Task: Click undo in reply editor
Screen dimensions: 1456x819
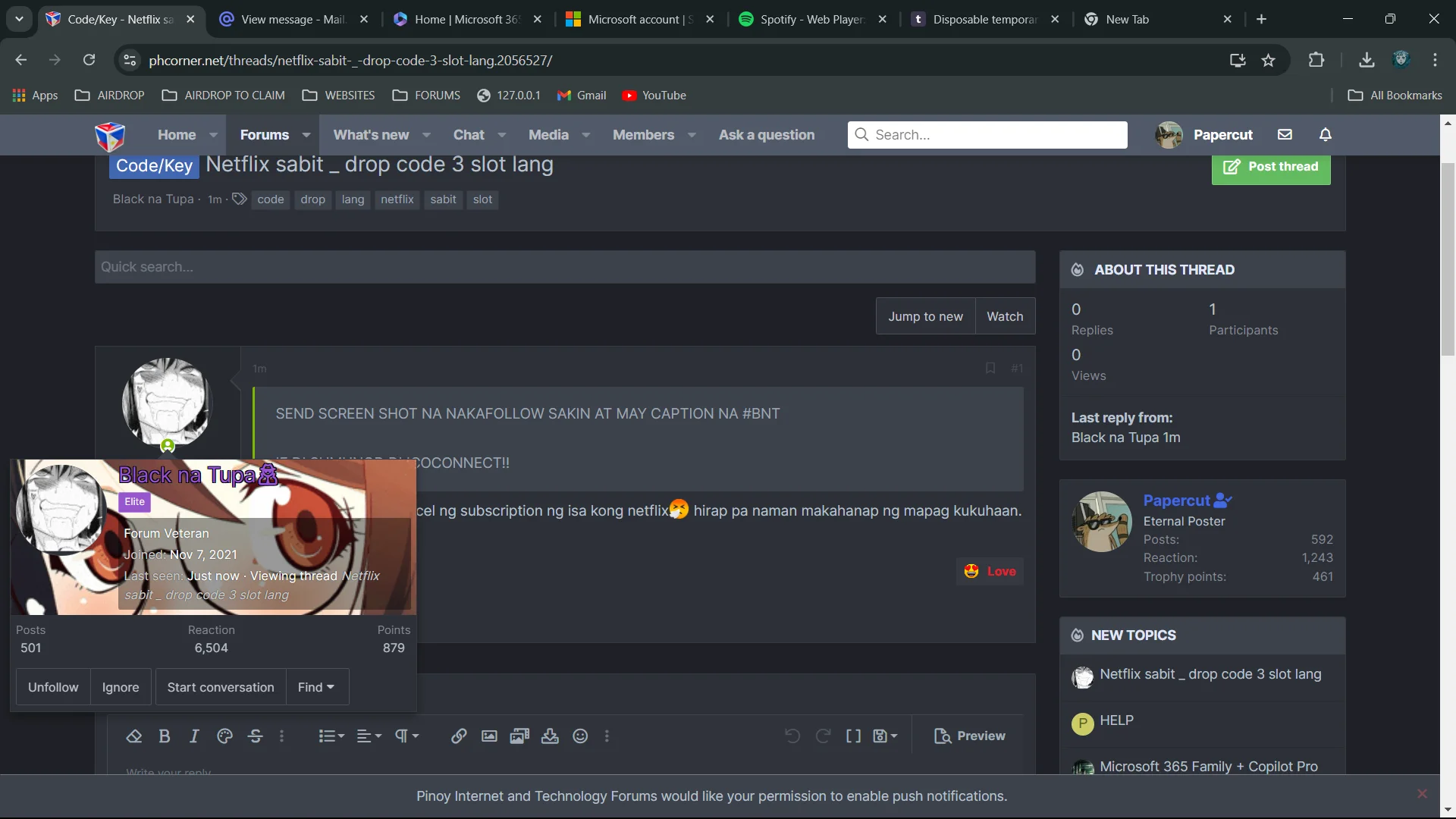Action: point(792,736)
